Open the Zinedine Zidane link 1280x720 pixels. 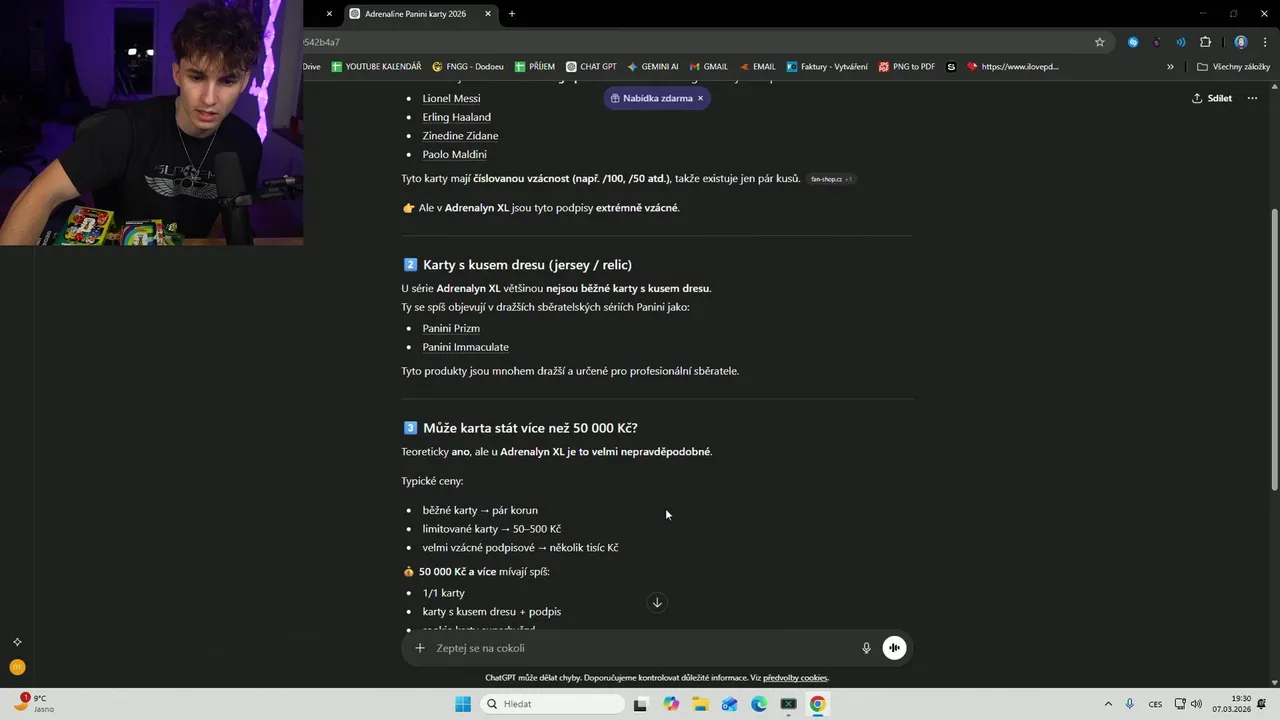(460, 136)
